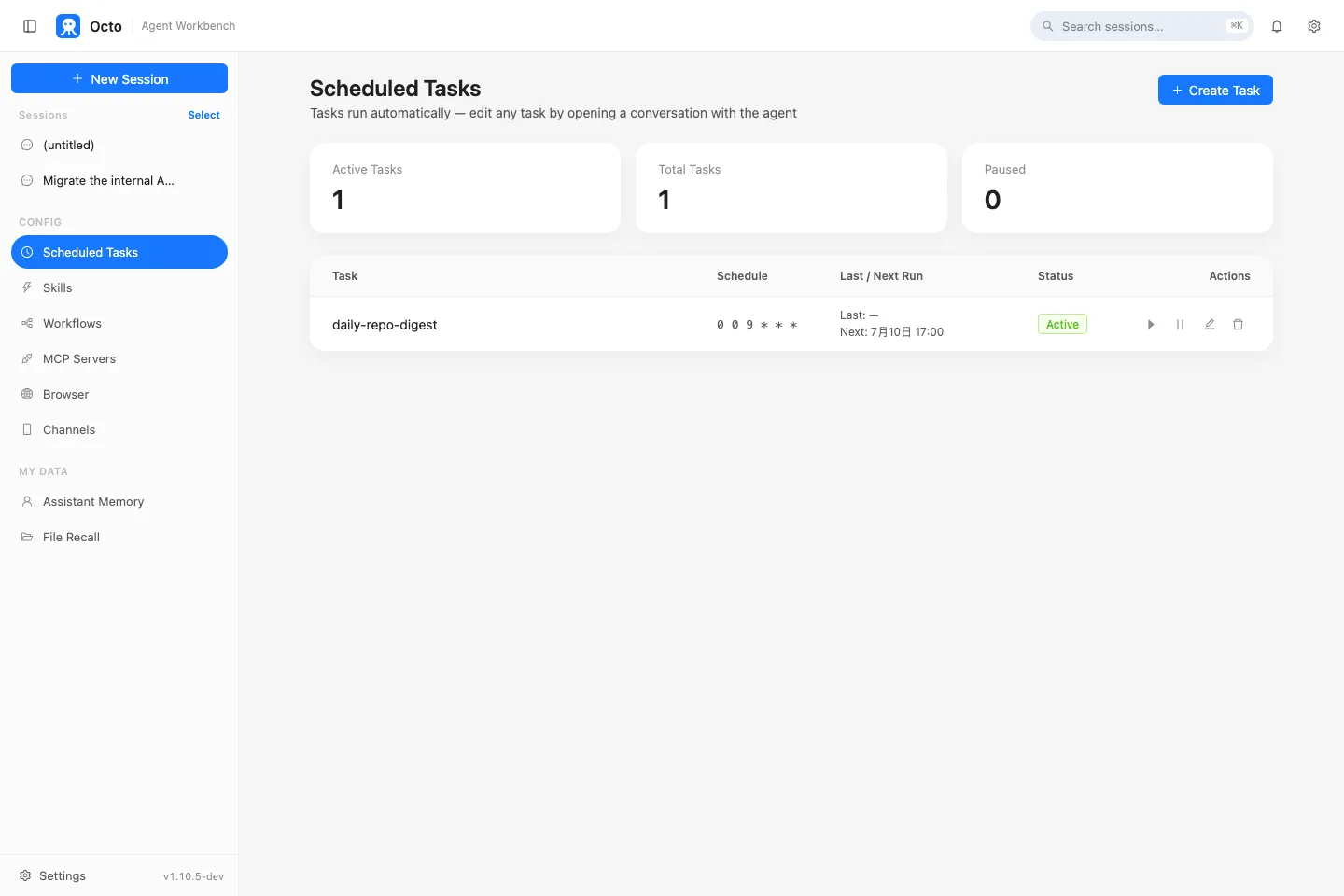Go to Scheduled Tasks page
Viewport: 1344px width, 896px height.
[x=119, y=252]
